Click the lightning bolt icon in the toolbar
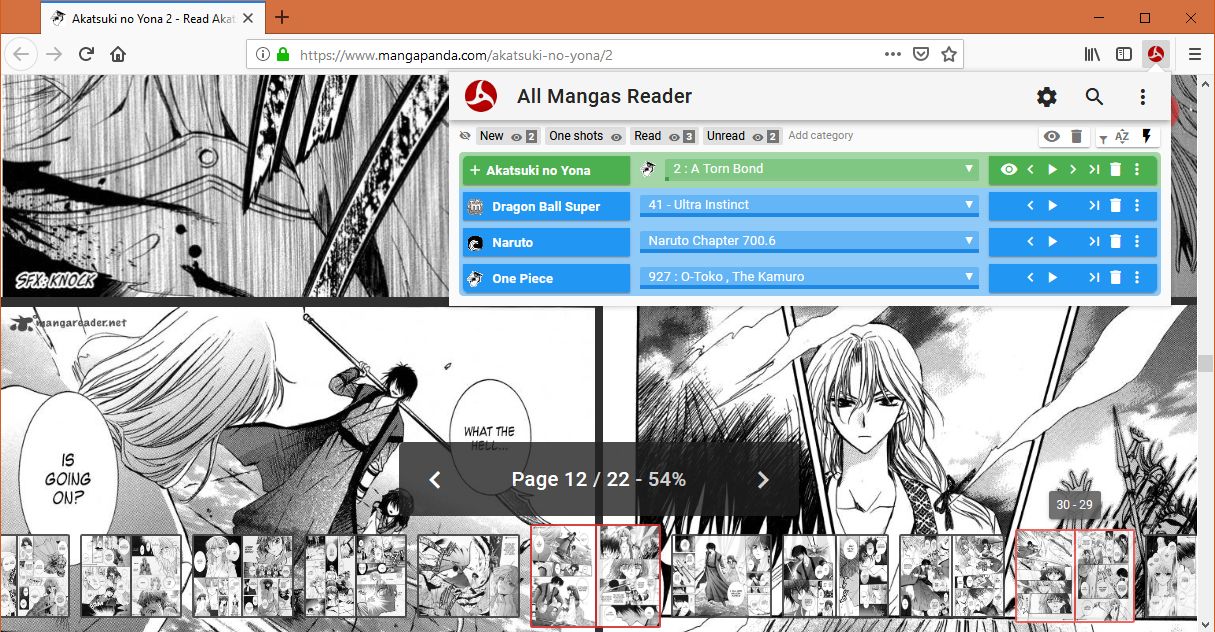Viewport: 1215px width, 632px height. 1147,136
